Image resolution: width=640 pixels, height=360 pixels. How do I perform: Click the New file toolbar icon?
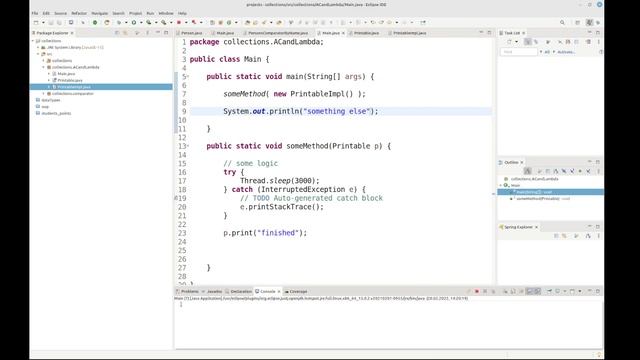coord(36,22)
